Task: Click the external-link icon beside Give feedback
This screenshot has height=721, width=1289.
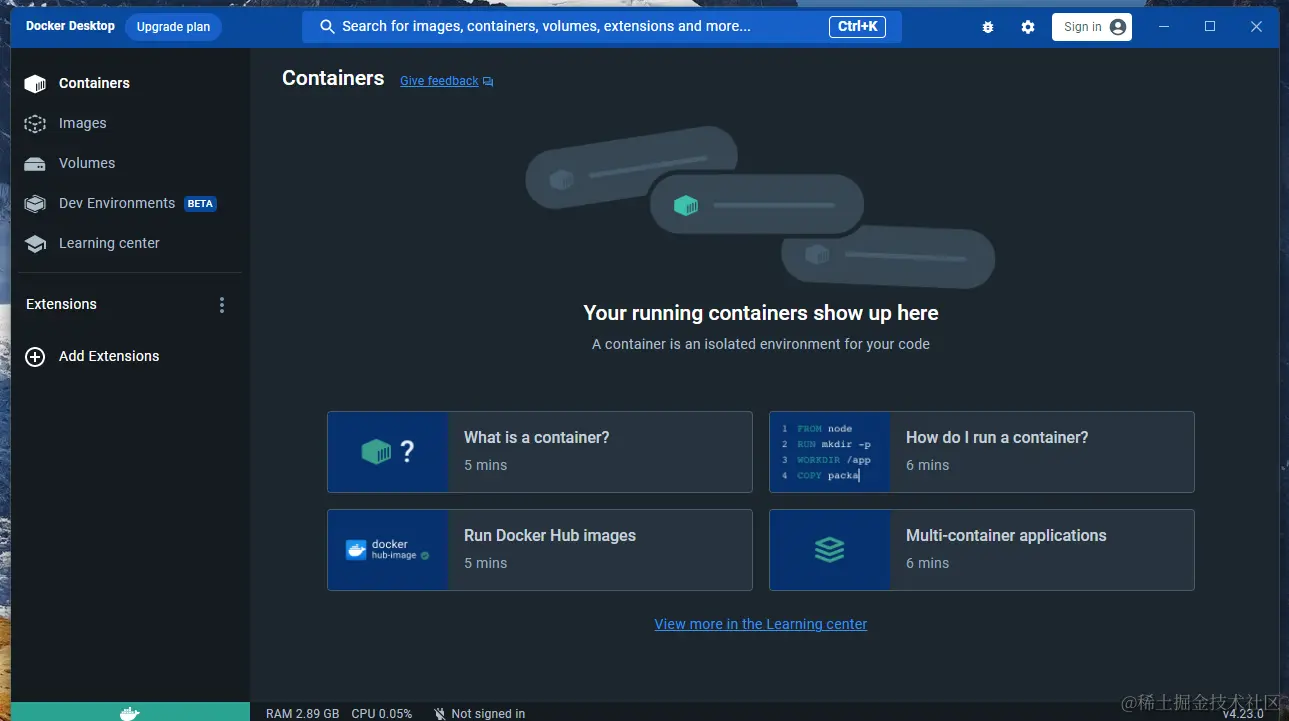Action: coord(488,82)
